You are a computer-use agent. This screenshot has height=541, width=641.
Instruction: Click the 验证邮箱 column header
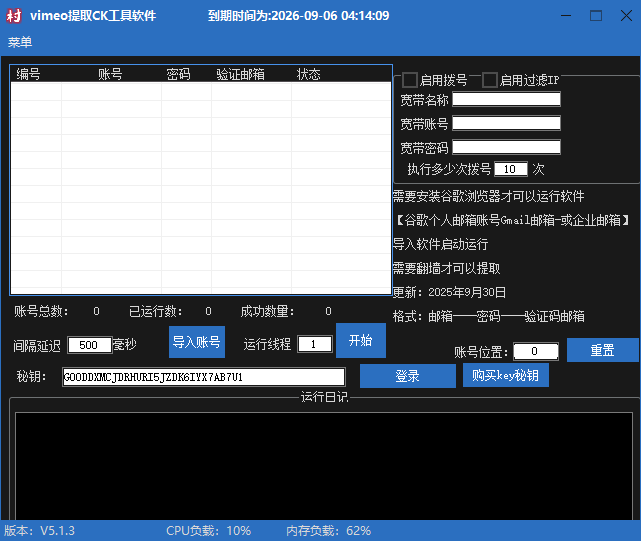(240, 74)
